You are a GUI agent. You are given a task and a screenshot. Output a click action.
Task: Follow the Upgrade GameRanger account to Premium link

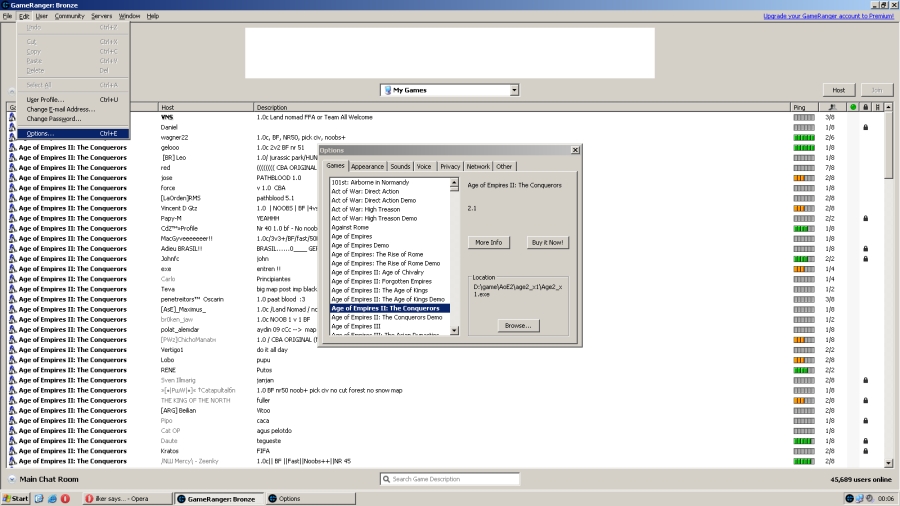tap(828, 16)
